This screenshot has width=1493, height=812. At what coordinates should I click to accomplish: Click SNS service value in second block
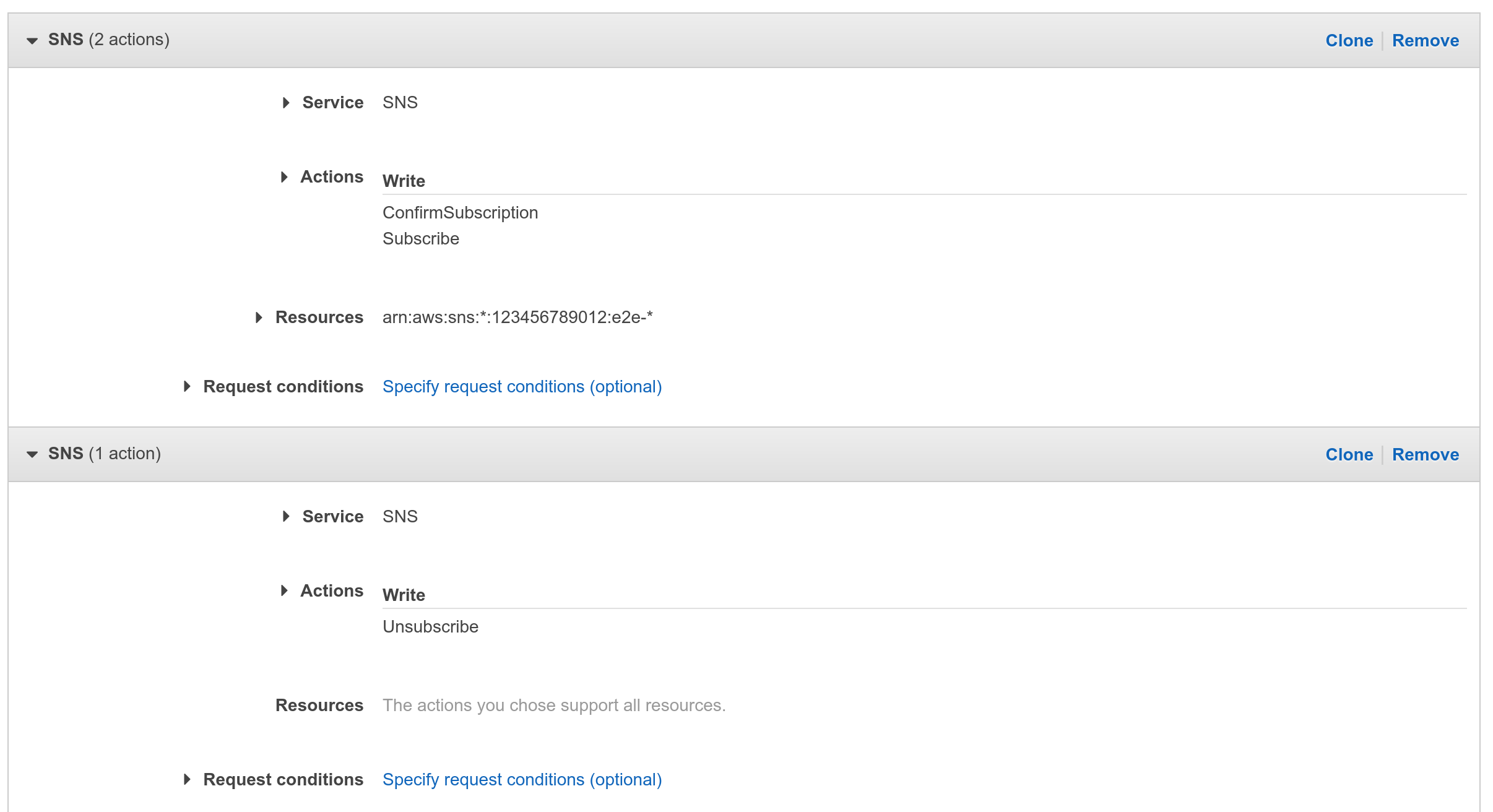(x=400, y=517)
